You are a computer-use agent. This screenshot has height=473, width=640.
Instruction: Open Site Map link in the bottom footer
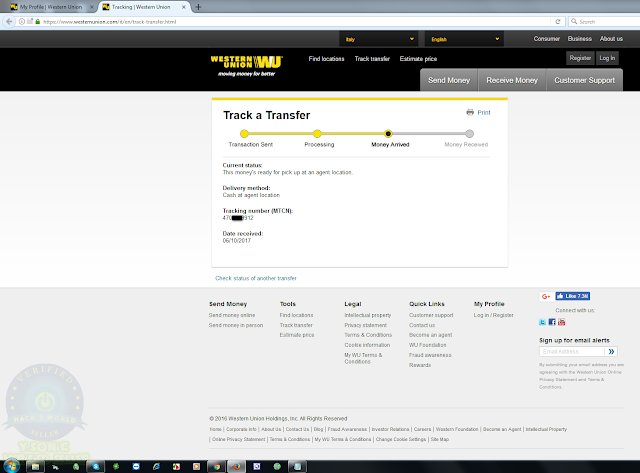[440, 440]
